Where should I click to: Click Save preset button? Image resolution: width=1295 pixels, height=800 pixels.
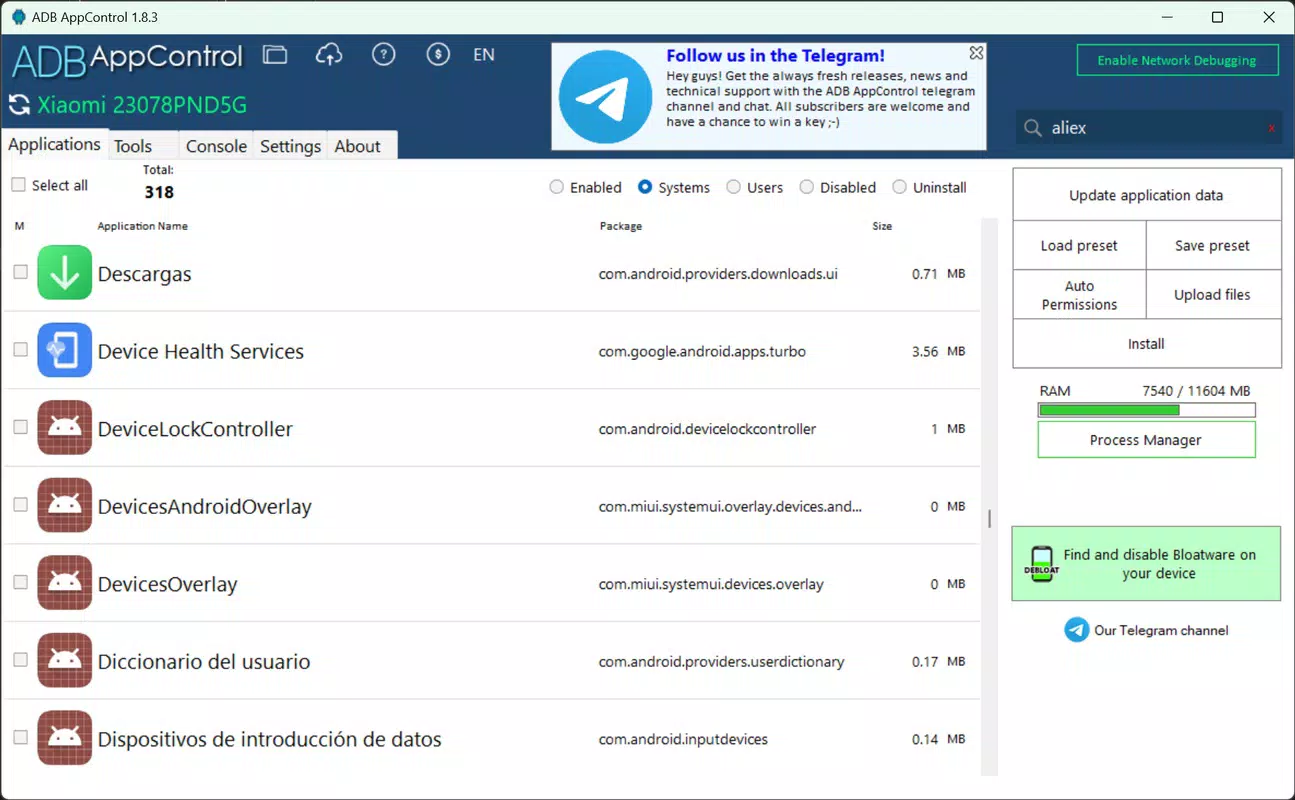[1213, 245]
